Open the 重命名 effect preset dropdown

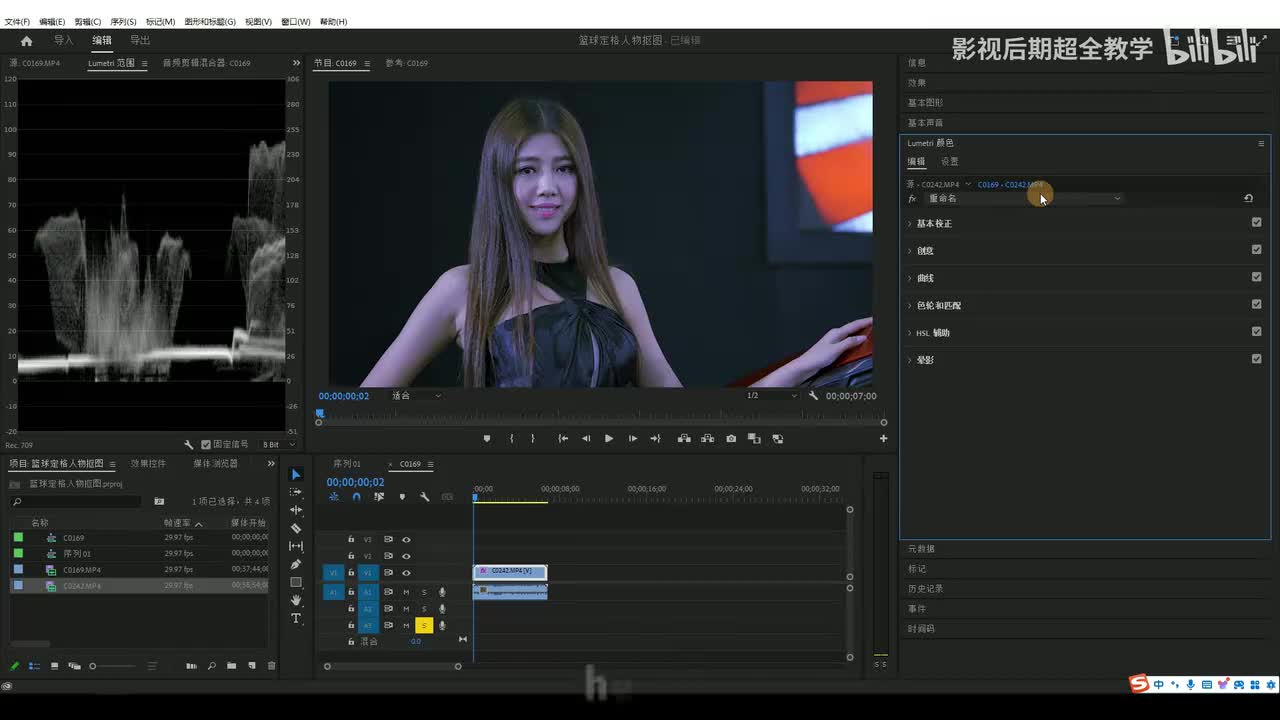[x=1117, y=198]
